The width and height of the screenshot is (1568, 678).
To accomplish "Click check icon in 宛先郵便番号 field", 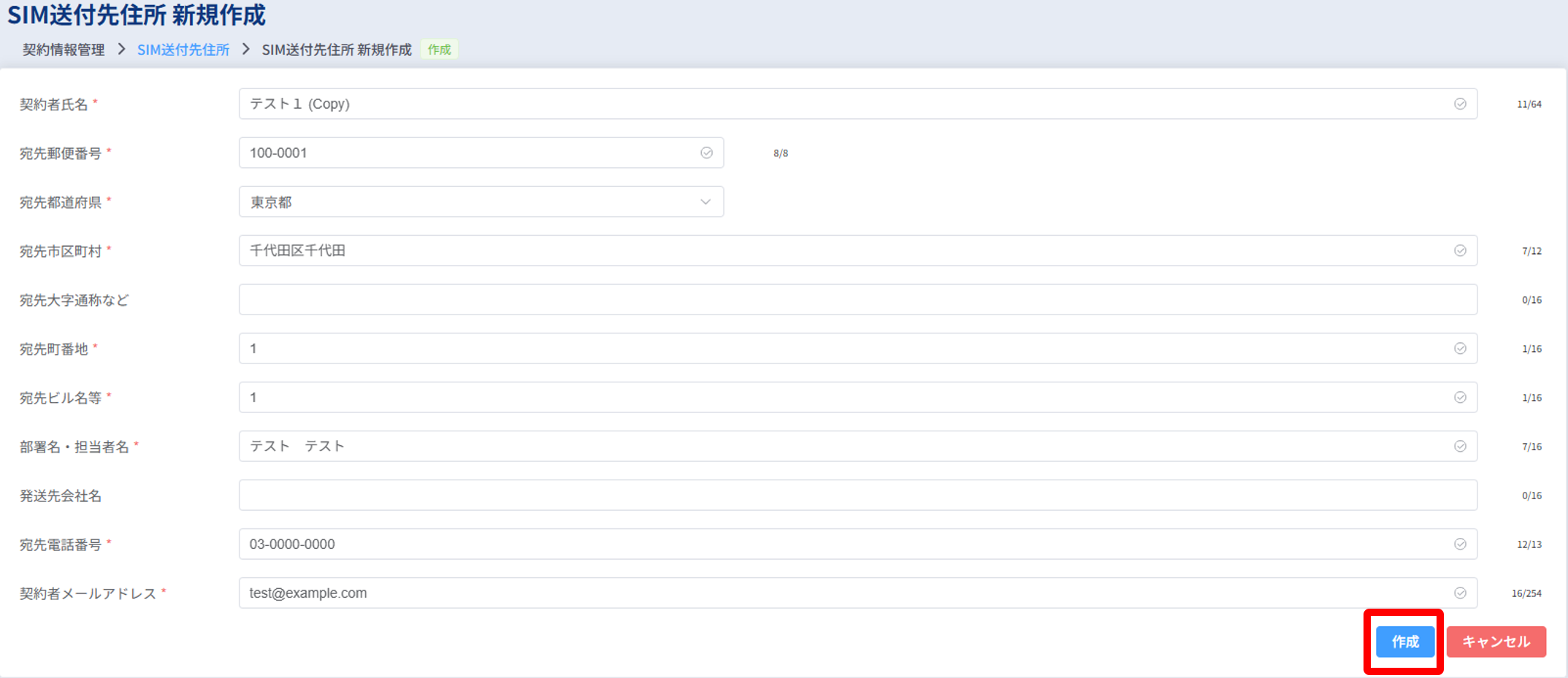I will [706, 153].
